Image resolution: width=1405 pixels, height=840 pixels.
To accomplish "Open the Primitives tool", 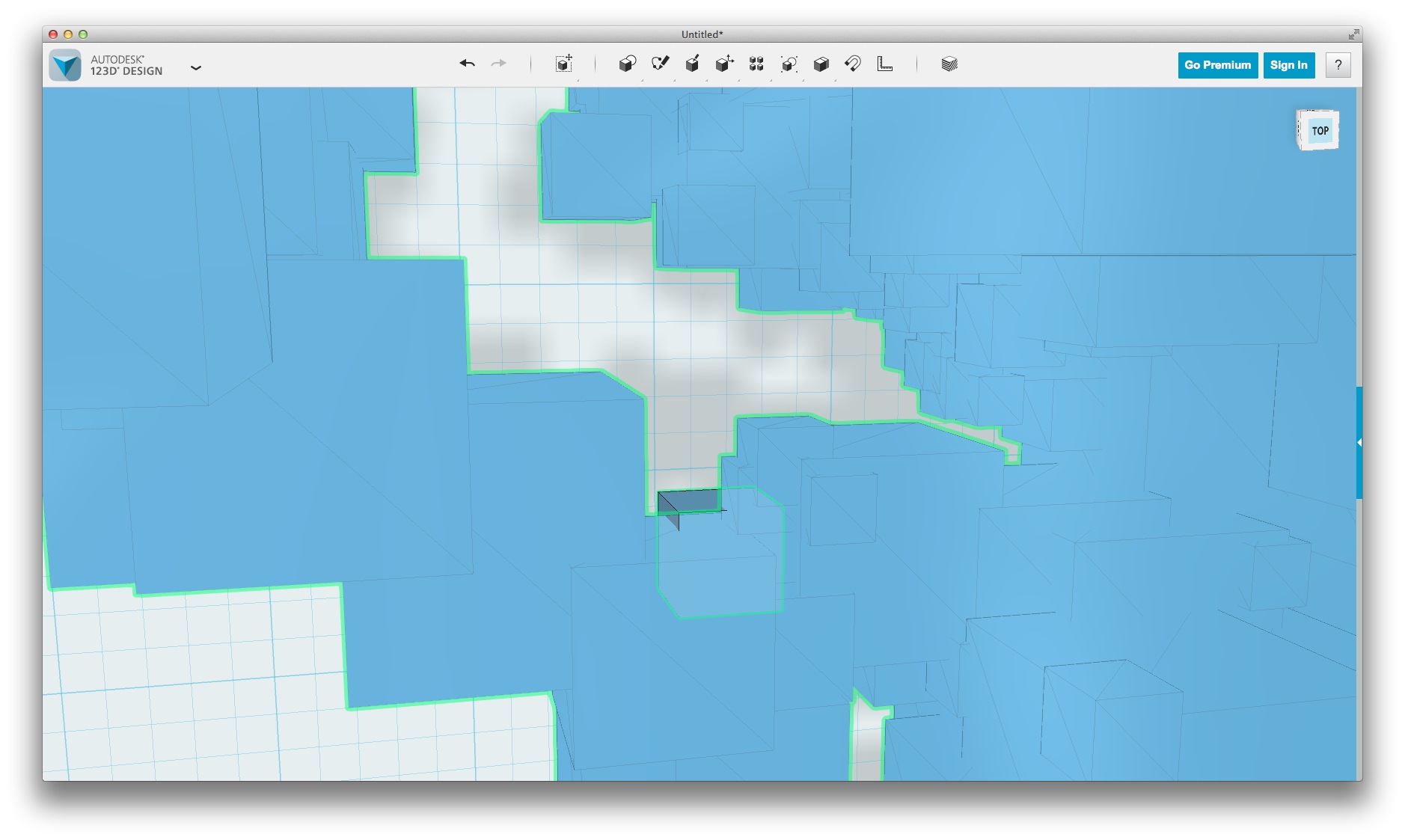I will [627, 64].
